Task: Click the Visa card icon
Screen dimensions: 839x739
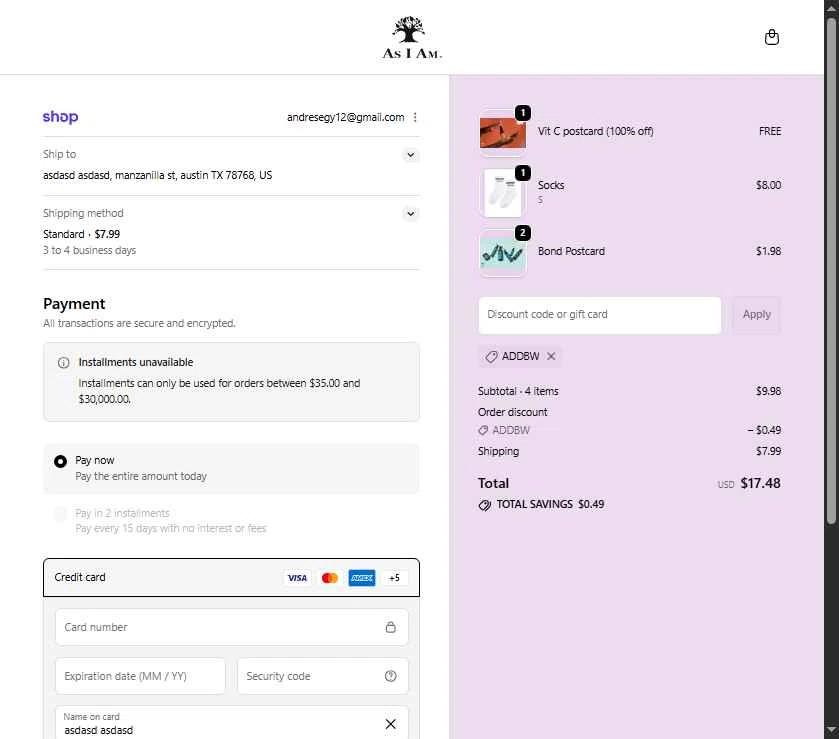Action: 297,578
